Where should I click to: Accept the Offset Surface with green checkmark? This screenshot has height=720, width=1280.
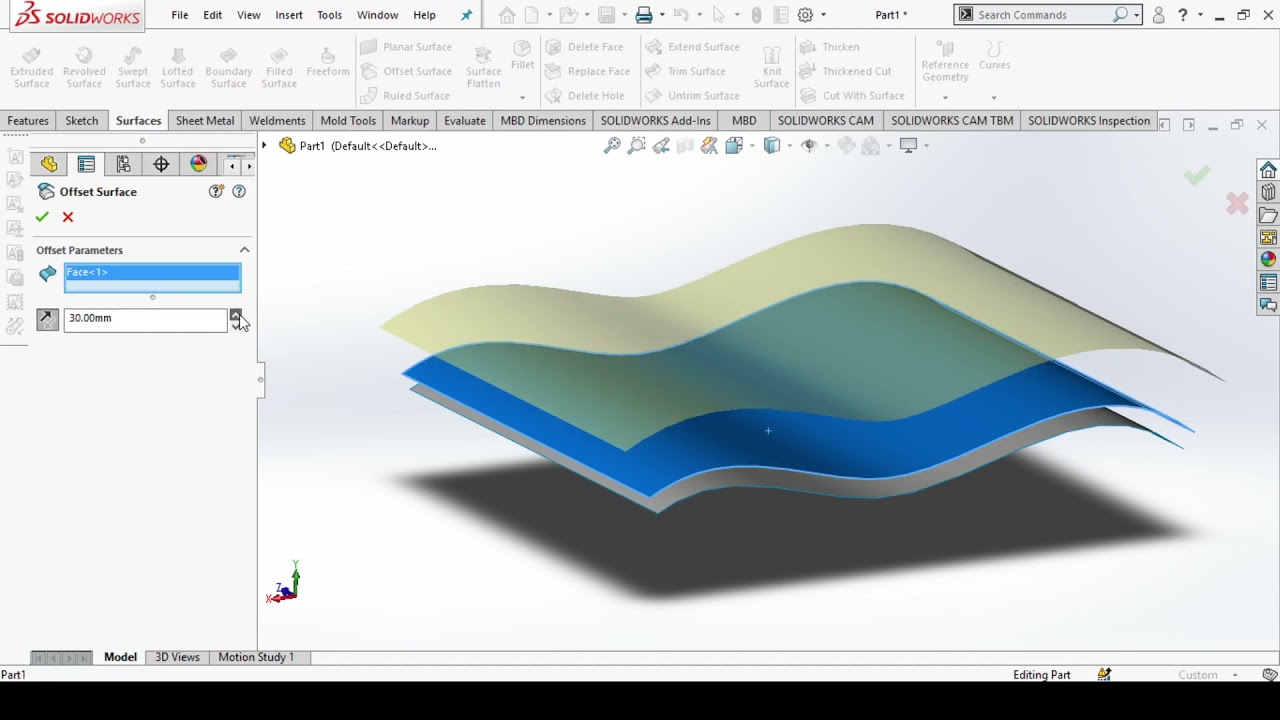pyautogui.click(x=42, y=217)
